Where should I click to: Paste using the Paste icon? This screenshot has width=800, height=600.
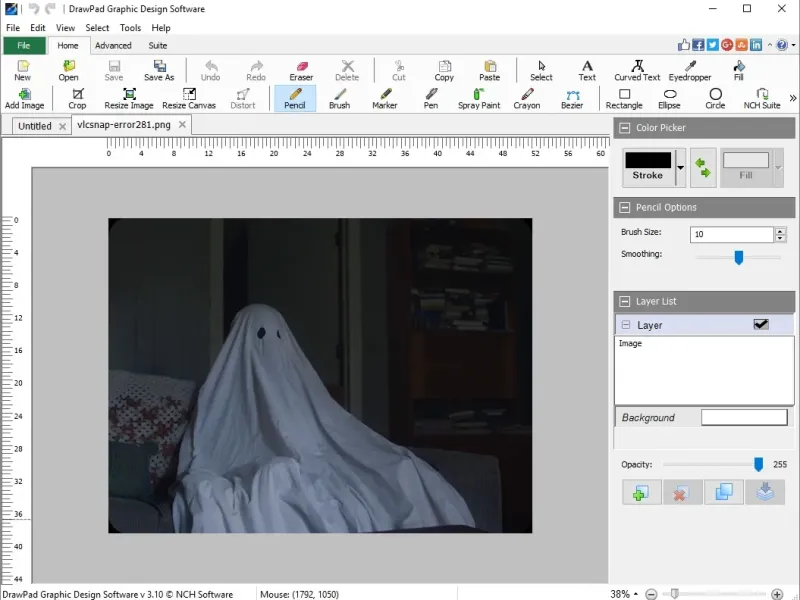click(x=489, y=70)
